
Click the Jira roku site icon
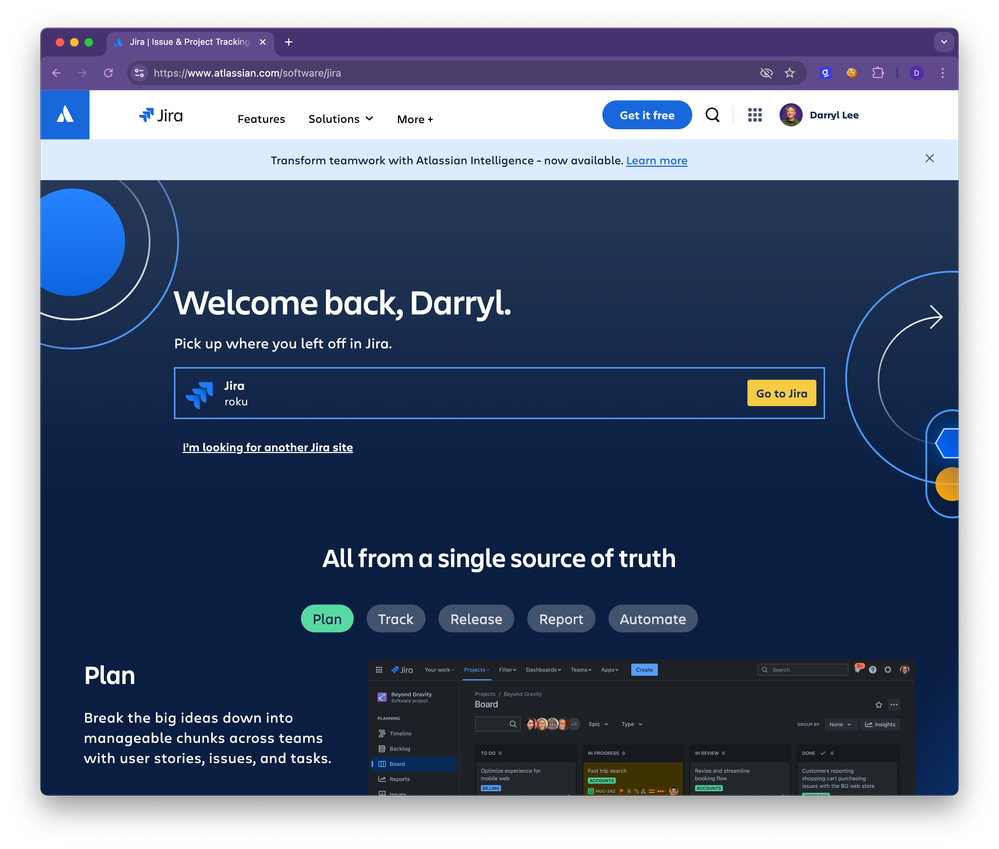click(199, 395)
